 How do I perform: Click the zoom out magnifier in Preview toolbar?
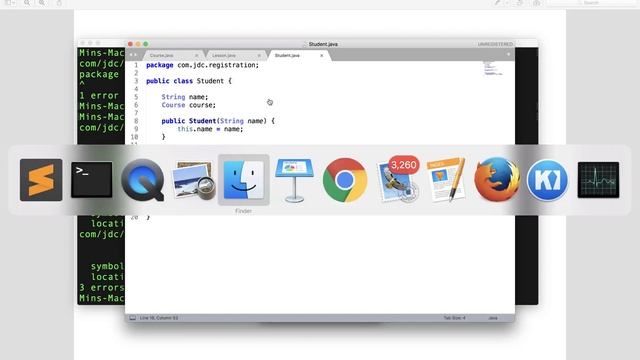pos(27,3)
